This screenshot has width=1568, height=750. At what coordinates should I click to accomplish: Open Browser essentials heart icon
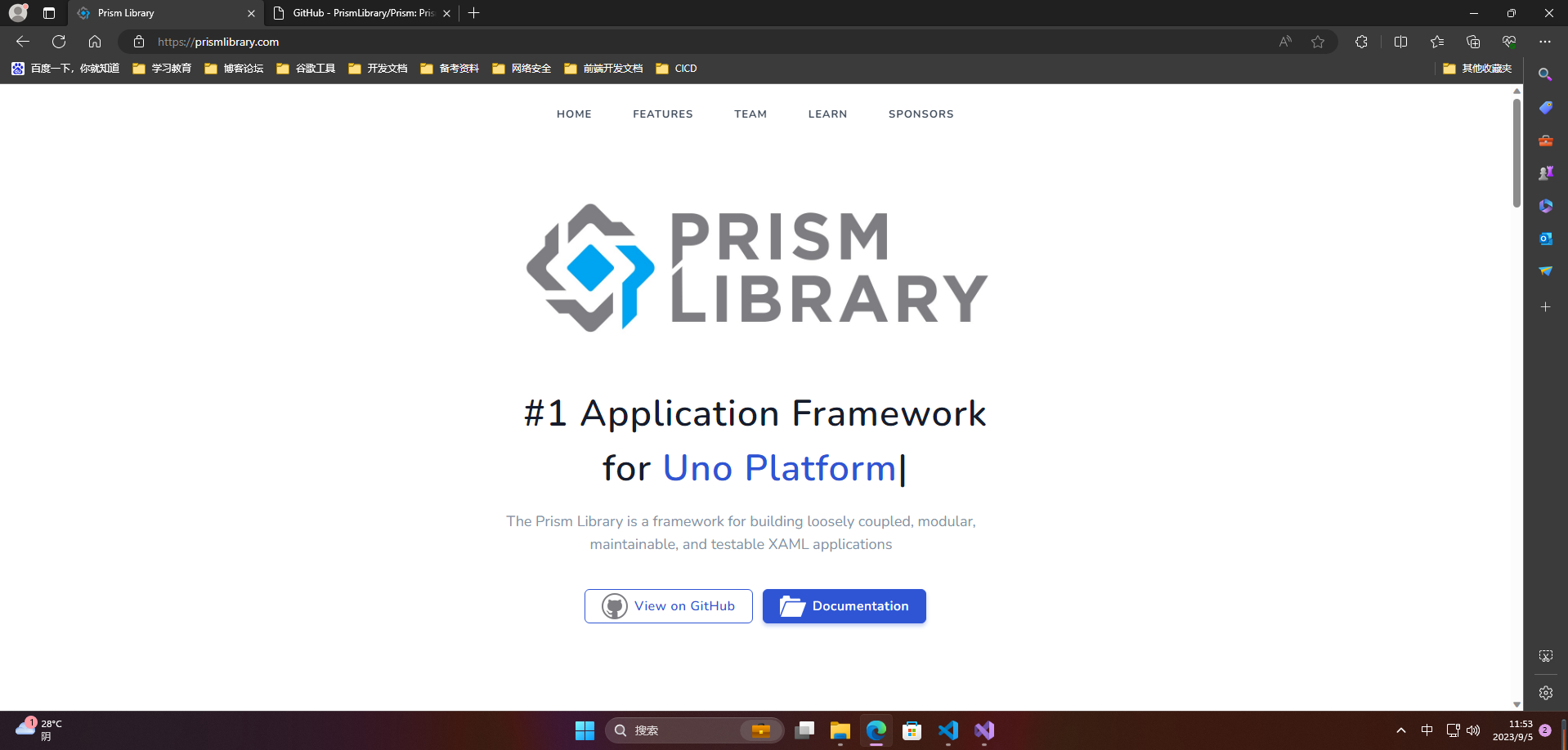pyautogui.click(x=1509, y=42)
